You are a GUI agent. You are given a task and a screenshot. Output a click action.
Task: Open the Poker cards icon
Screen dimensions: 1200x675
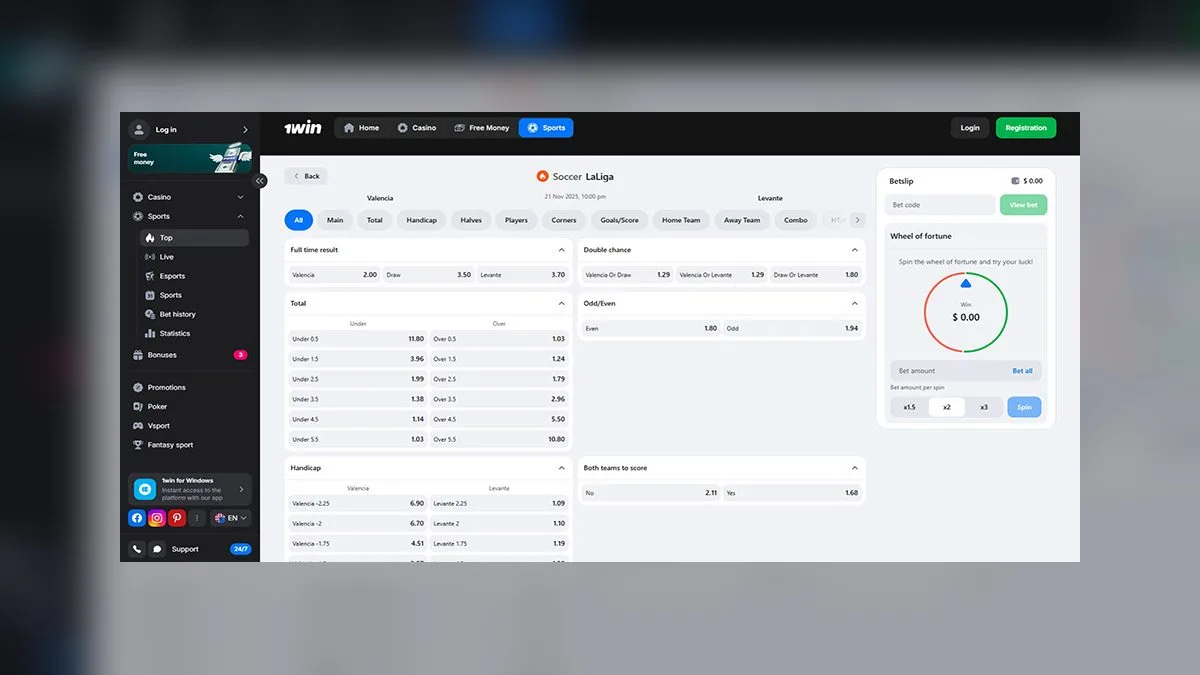click(138, 407)
